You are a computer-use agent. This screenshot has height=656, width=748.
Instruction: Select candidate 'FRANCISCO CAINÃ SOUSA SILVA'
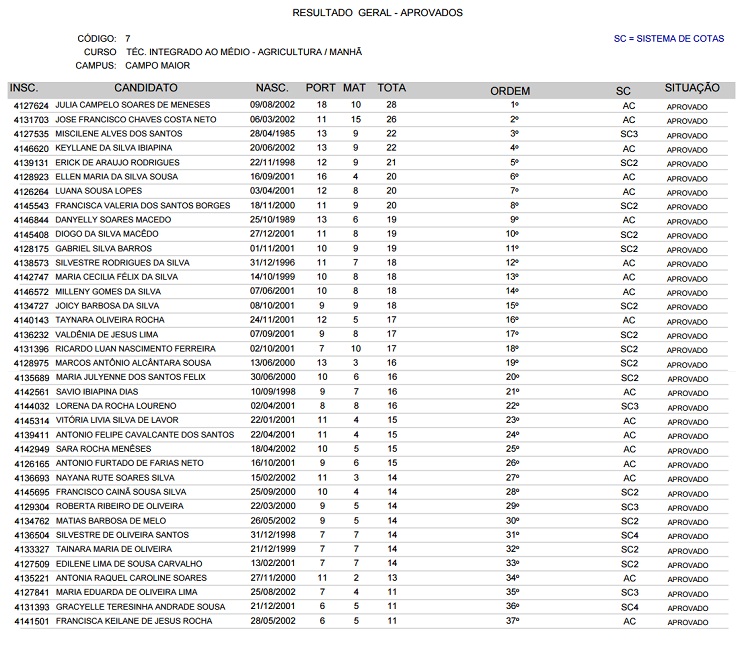click(x=121, y=492)
